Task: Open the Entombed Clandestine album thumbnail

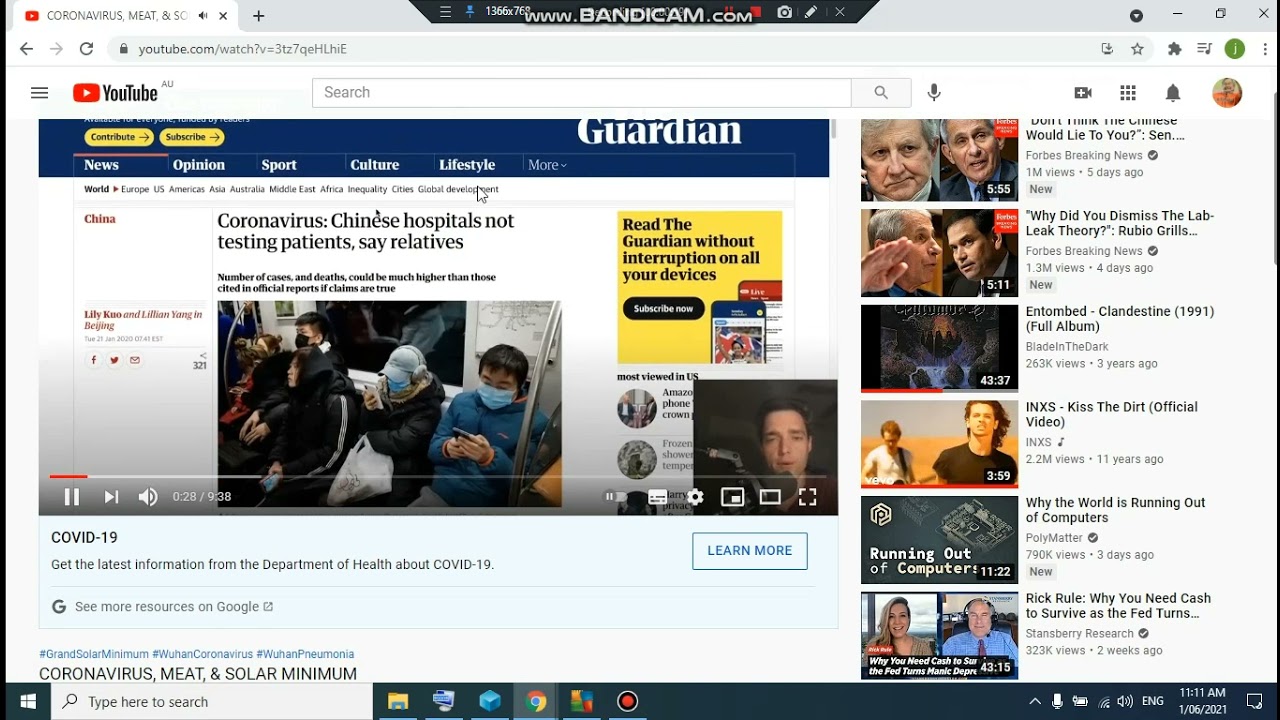Action: pyautogui.click(x=939, y=348)
